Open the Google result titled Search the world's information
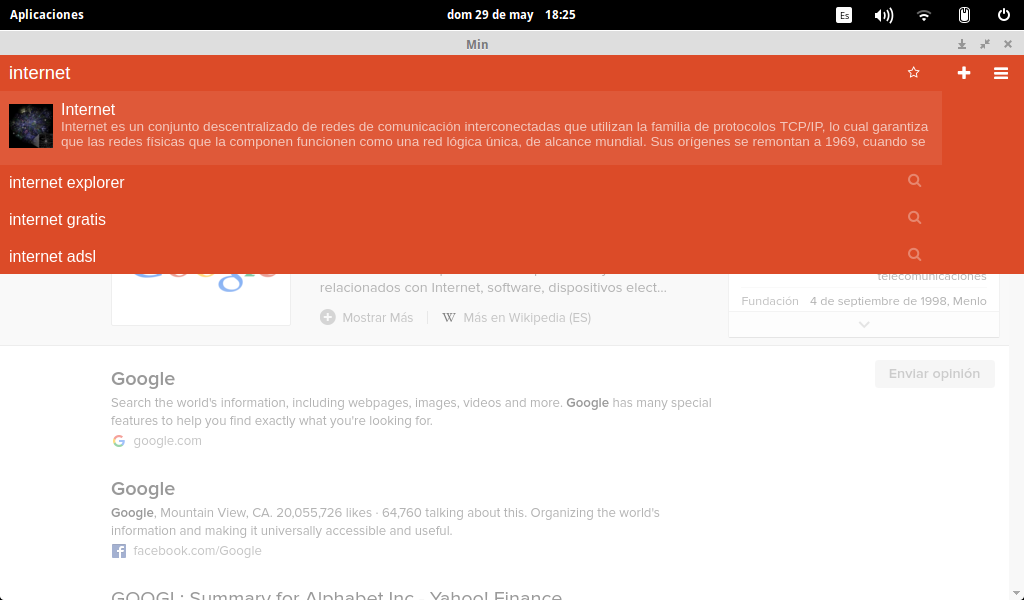 (143, 379)
